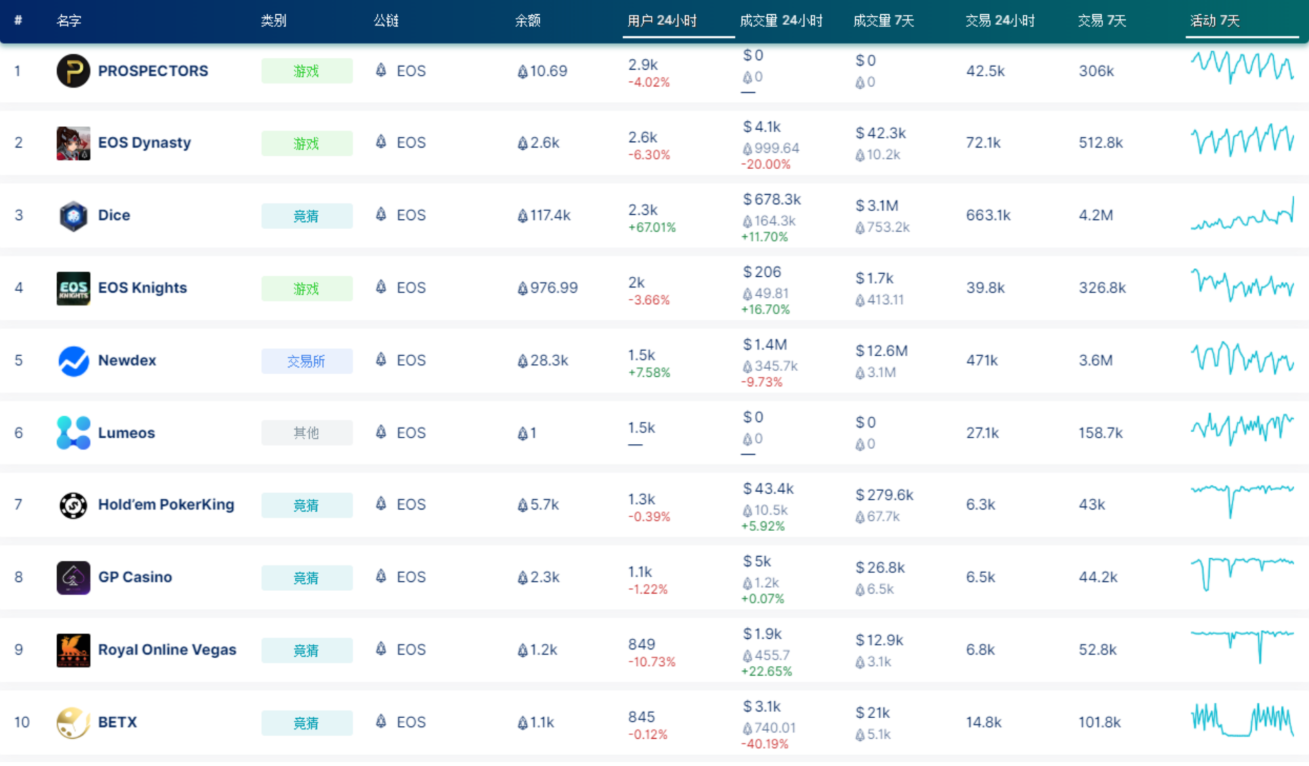Click the GP Casino logo
This screenshot has height=766, width=1309.
(73, 577)
